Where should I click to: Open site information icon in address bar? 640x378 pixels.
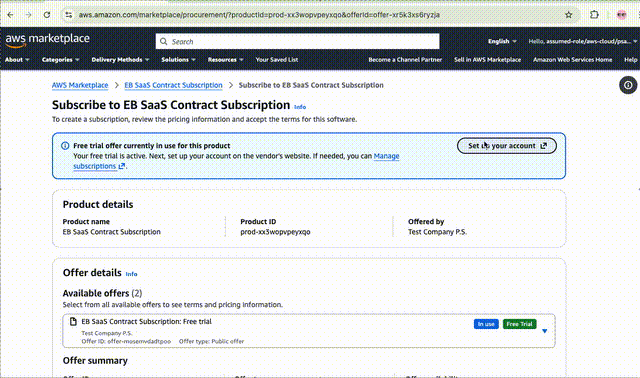click(69, 15)
